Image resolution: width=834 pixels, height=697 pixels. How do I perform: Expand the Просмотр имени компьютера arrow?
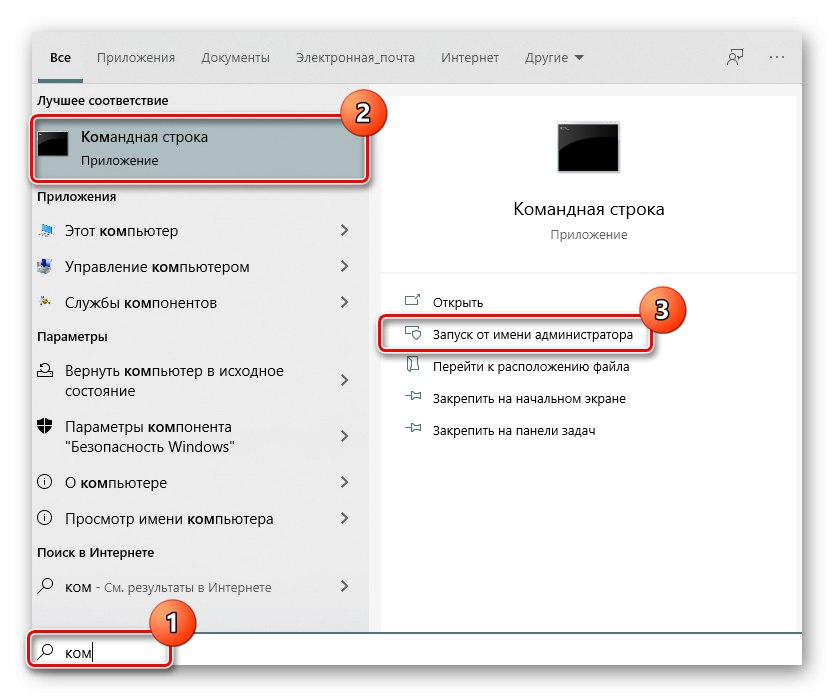click(345, 518)
